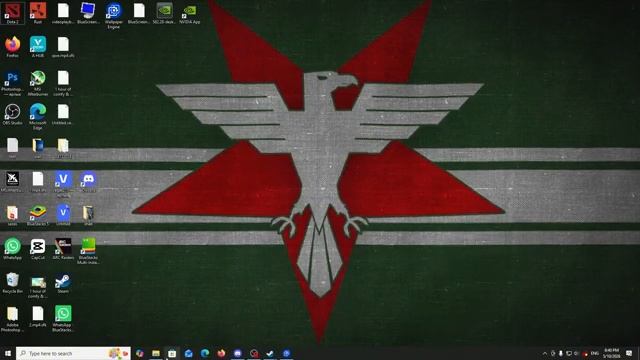Open Microsoft Store from the taskbar
The width and height of the screenshot is (640, 360).
tap(172, 353)
